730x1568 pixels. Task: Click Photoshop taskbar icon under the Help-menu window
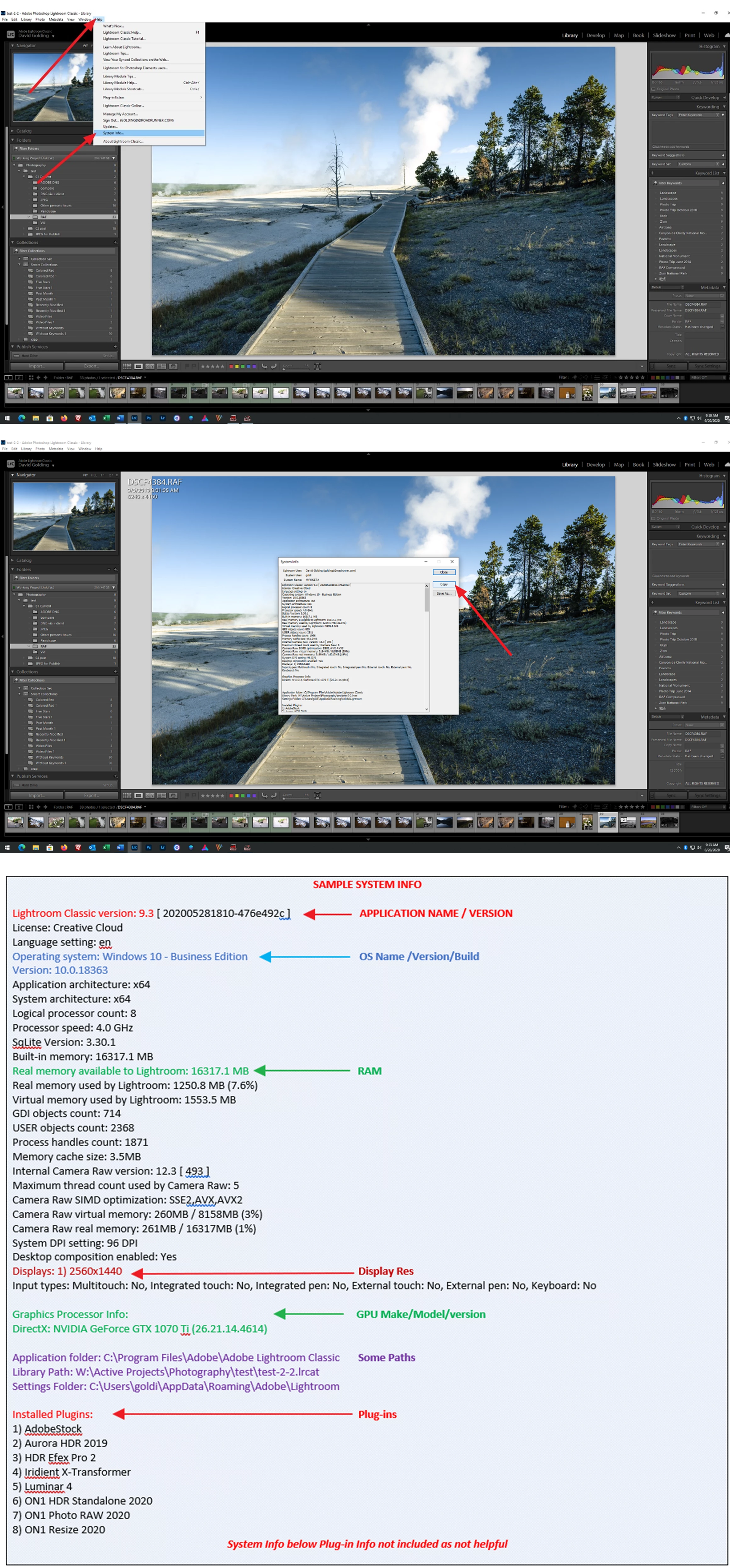[x=149, y=418]
